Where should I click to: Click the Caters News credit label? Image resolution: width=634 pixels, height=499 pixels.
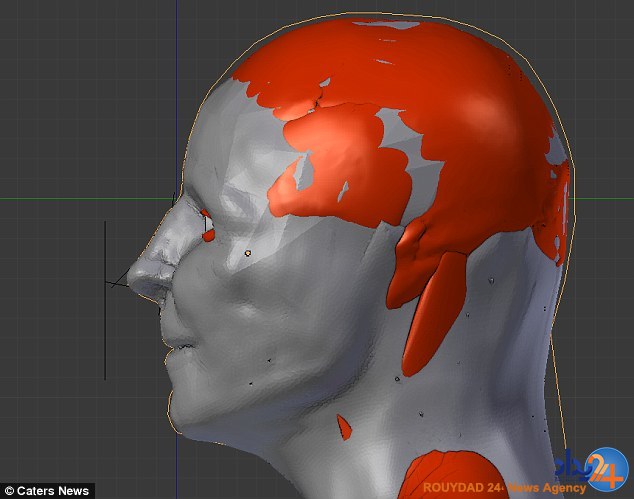click(47, 490)
